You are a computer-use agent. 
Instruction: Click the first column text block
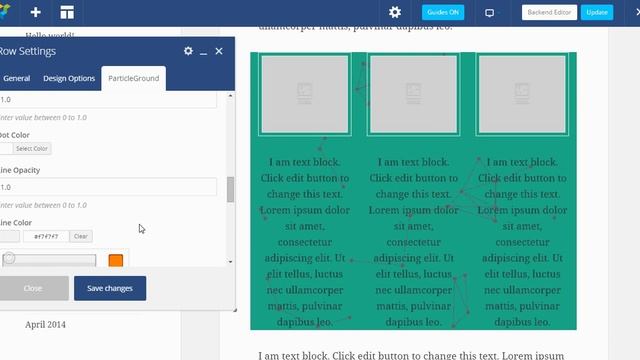point(305,242)
